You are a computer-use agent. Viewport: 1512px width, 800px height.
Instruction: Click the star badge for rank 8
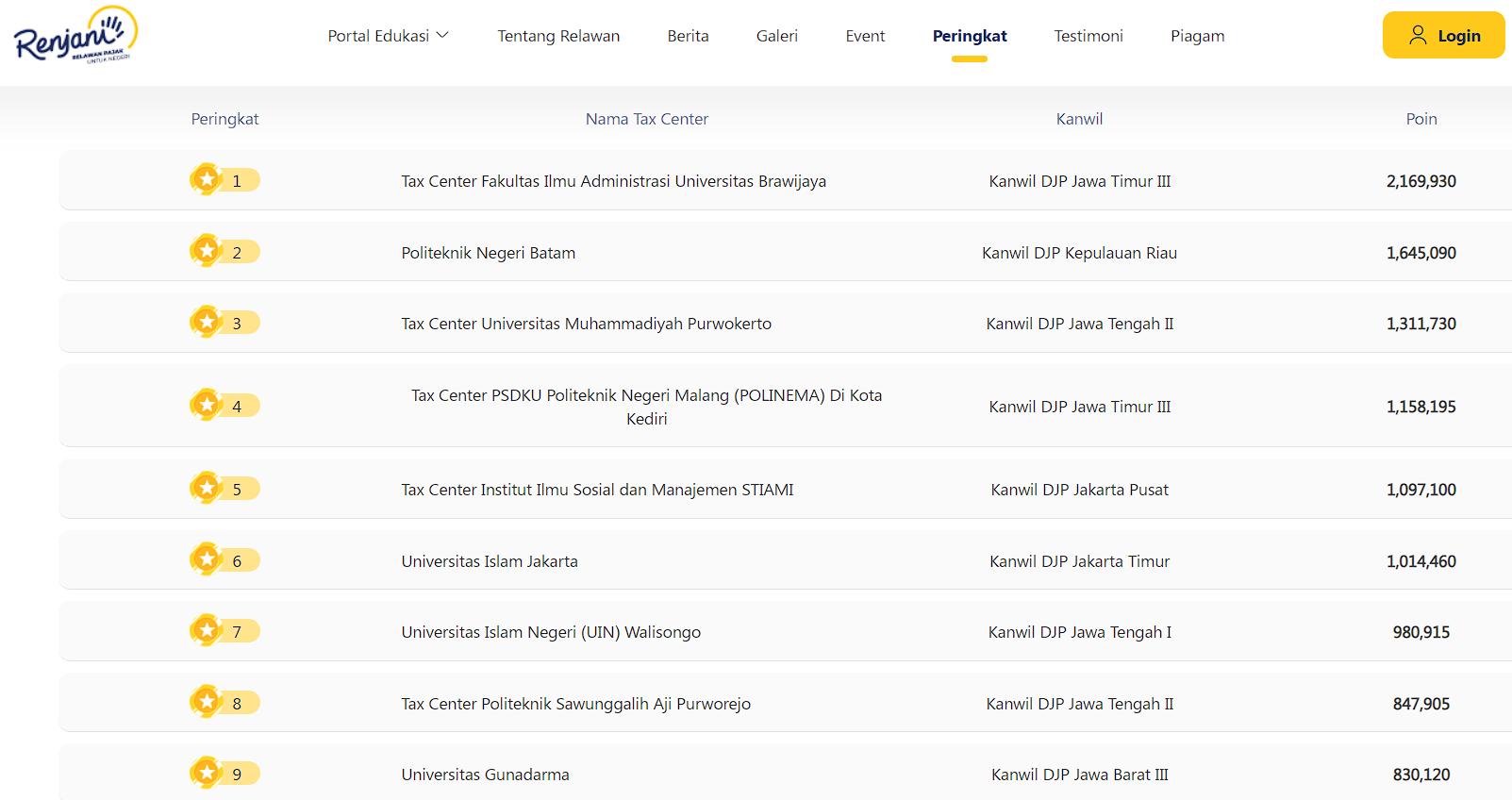[x=207, y=702]
